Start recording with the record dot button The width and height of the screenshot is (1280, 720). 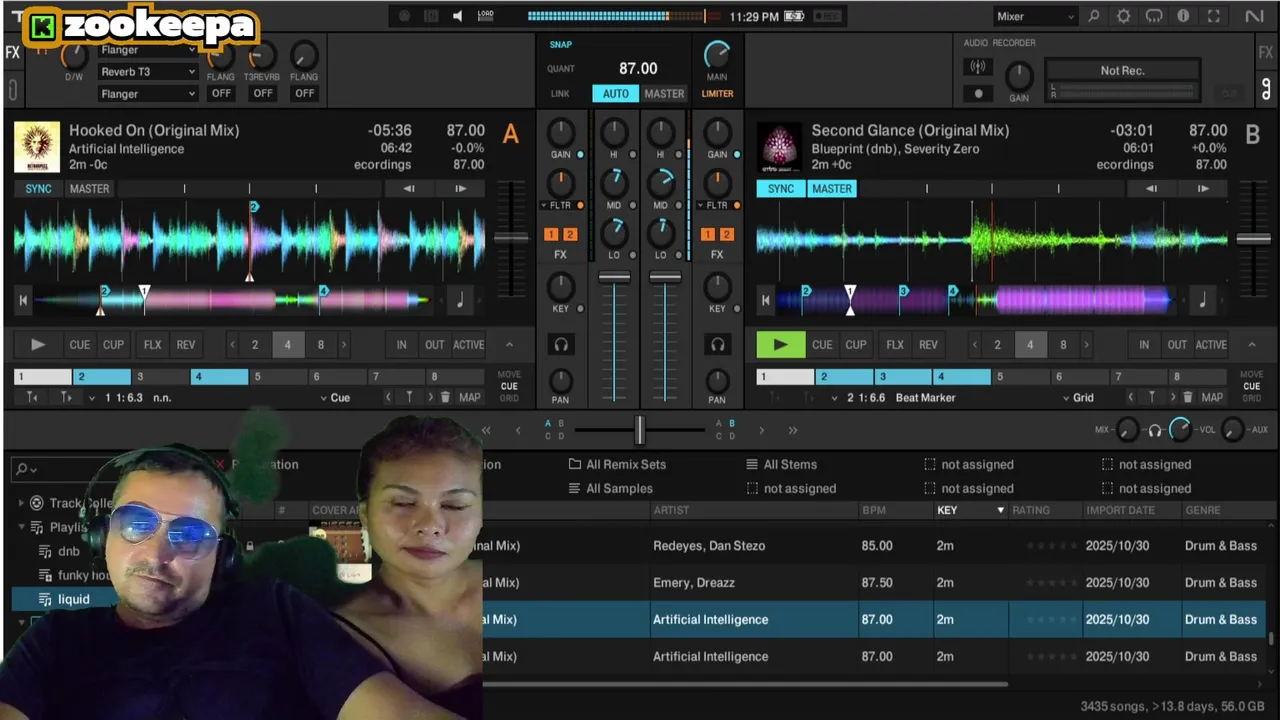pyautogui.click(x=978, y=93)
